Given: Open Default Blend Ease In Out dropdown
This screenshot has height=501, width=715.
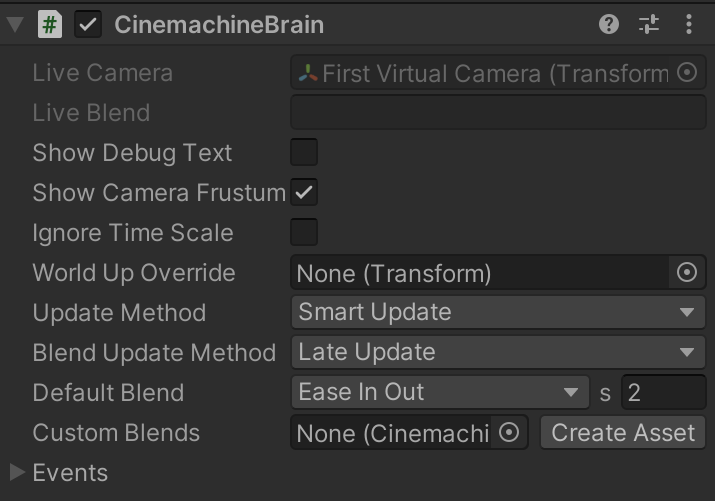Looking at the screenshot, I should click(440, 393).
